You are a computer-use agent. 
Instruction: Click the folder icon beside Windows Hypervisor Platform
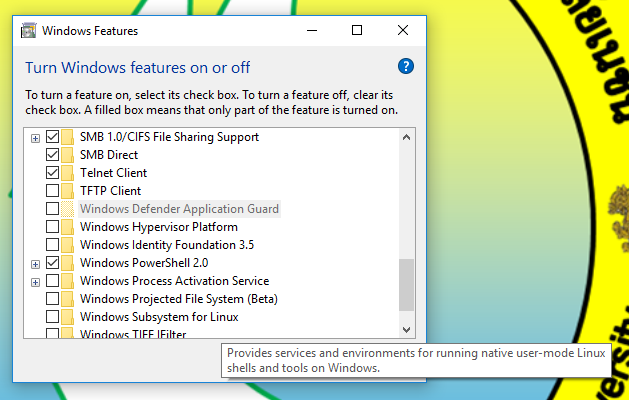point(68,227)
